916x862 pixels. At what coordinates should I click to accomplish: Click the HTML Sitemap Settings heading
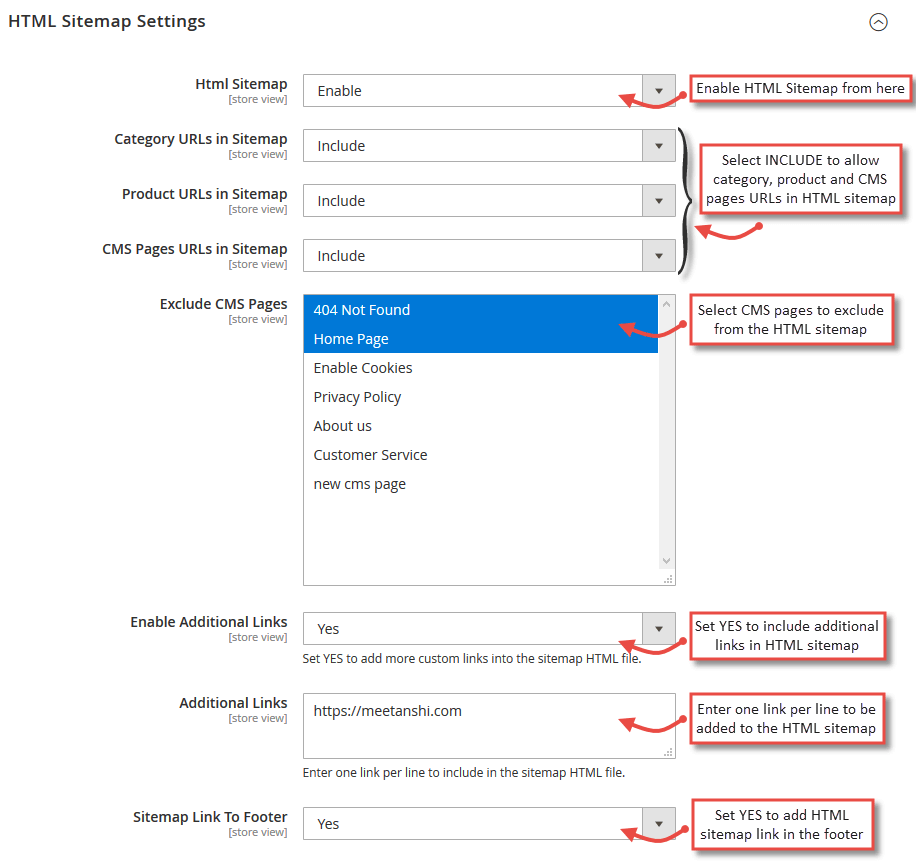(106, 20)
